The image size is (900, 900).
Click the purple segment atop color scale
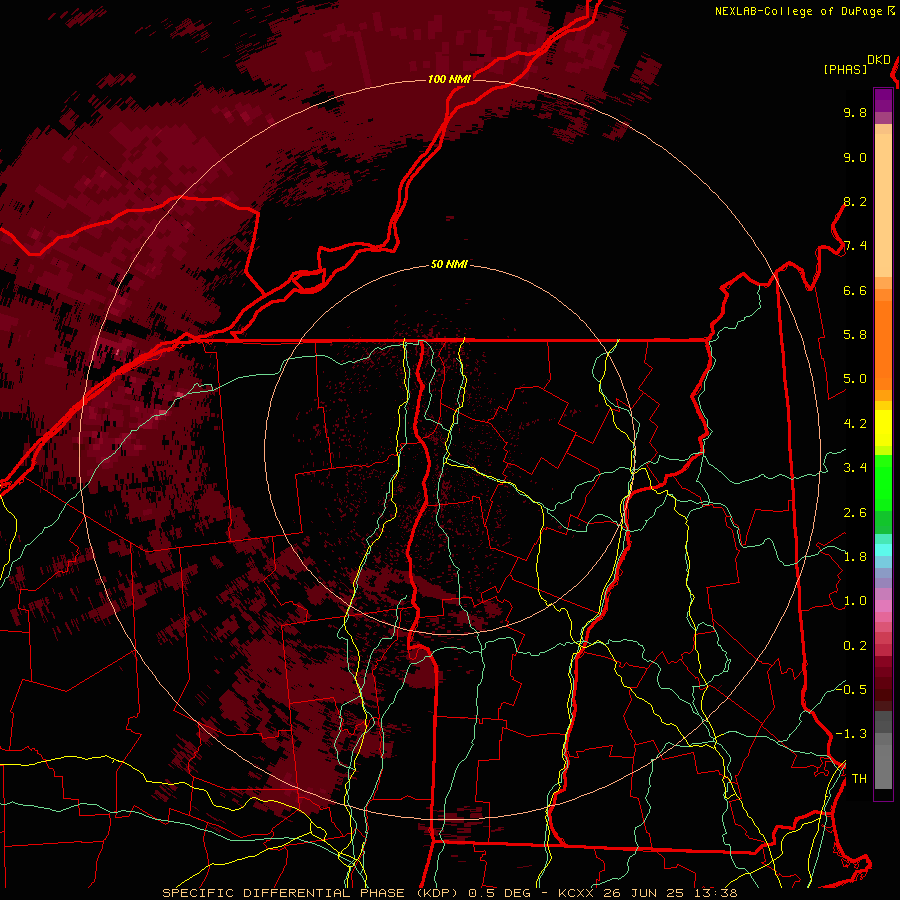(x=883, y=100)
